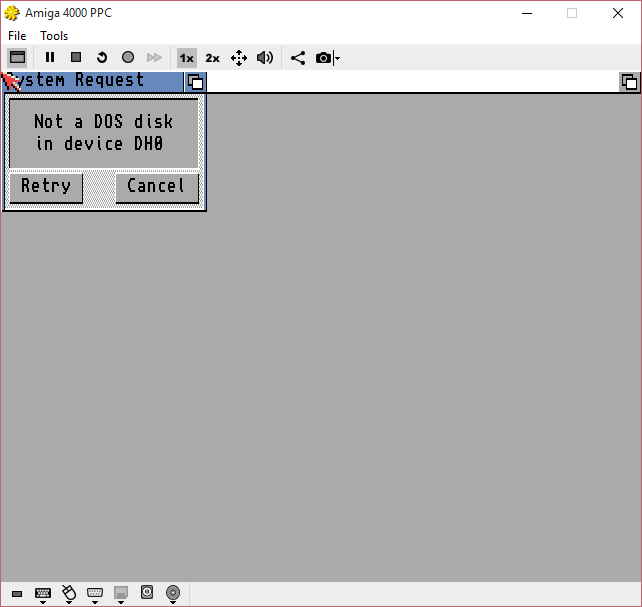This screenshot has width=642, height=607.
Task: Stop the emulation session
Action: pyautogui.click(x=76, y=57)
